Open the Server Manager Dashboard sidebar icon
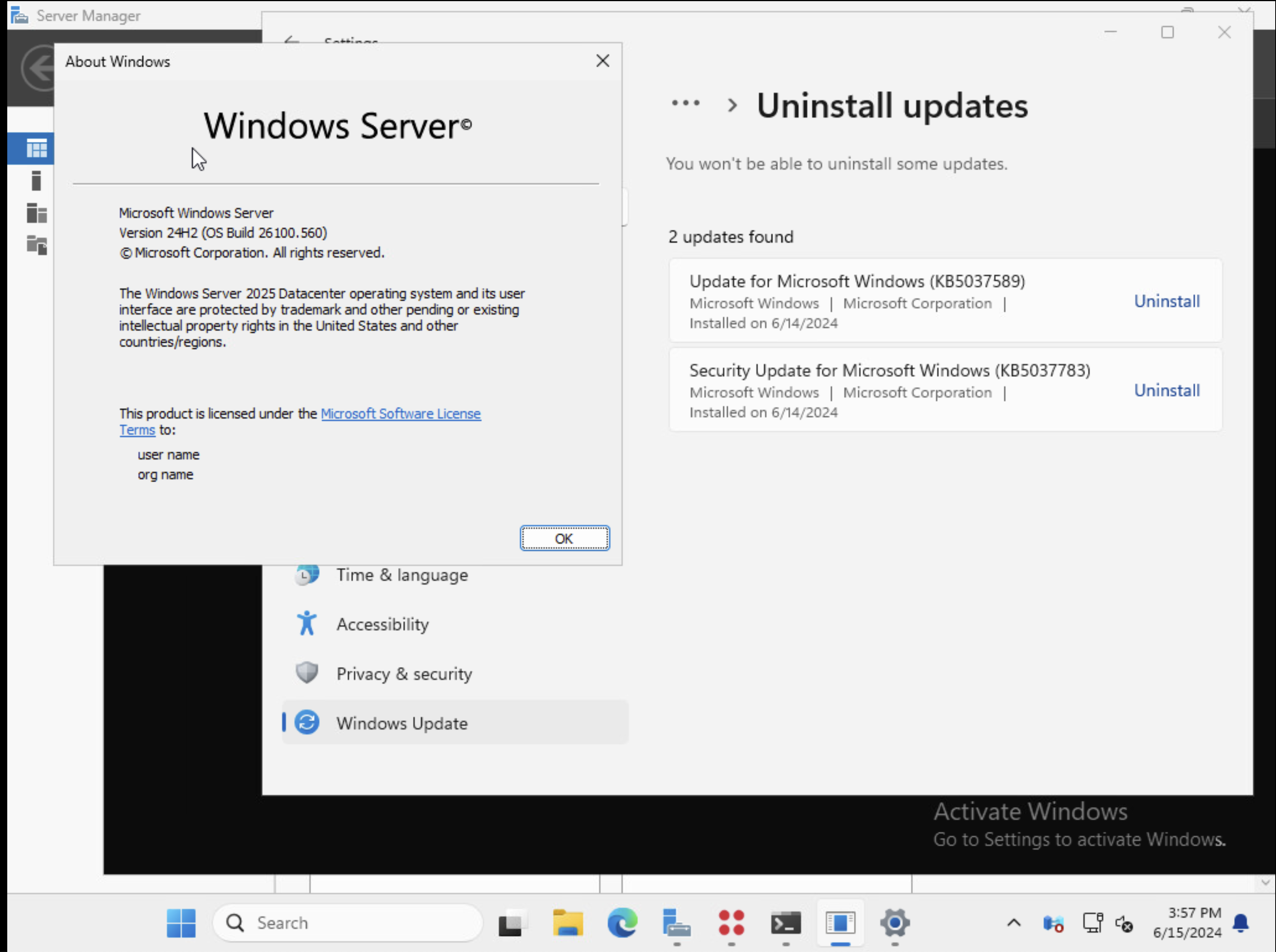Image resolution: width=1276 pixels, height=952 pixels. pos(36,149)
